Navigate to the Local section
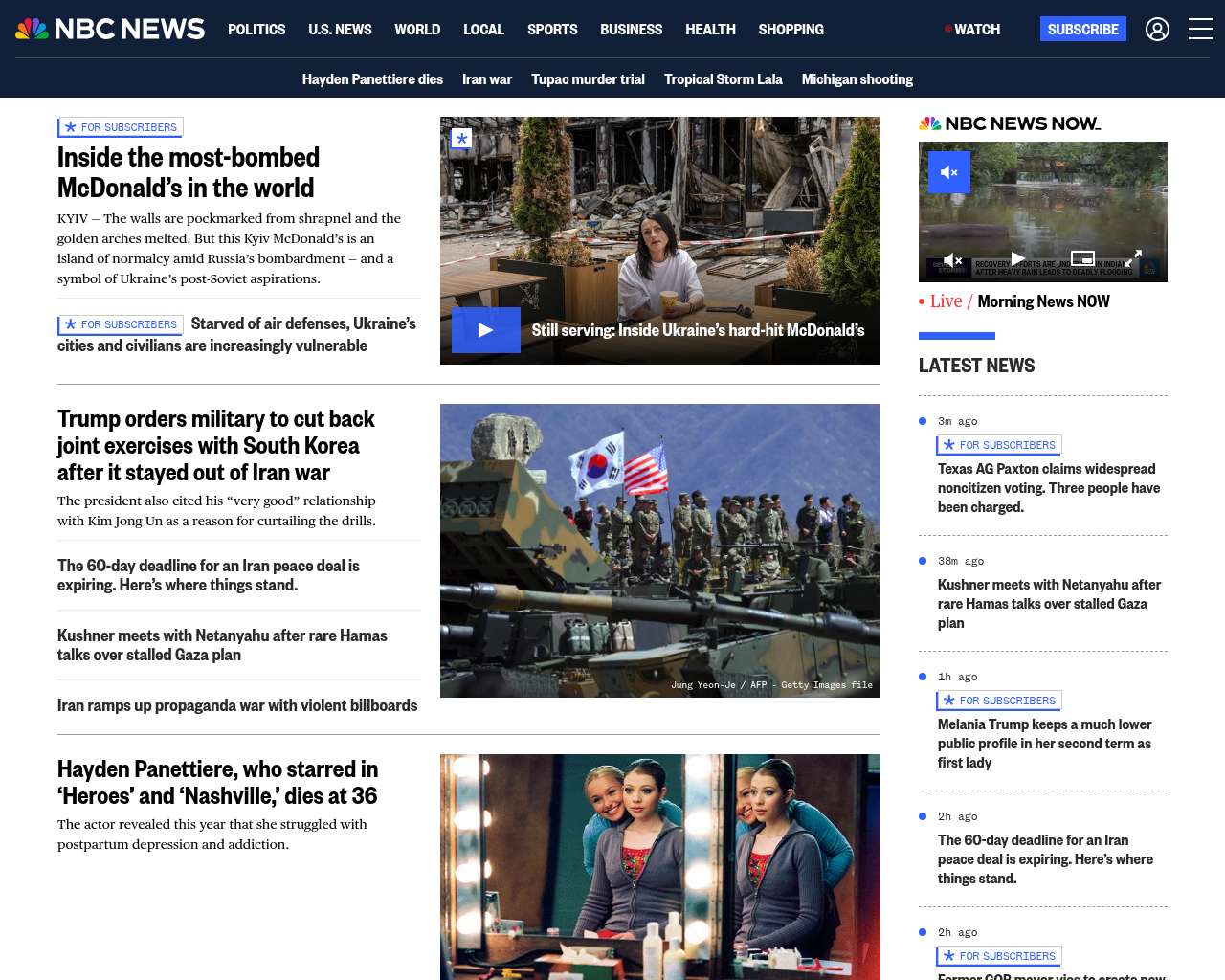 (483, 30)
